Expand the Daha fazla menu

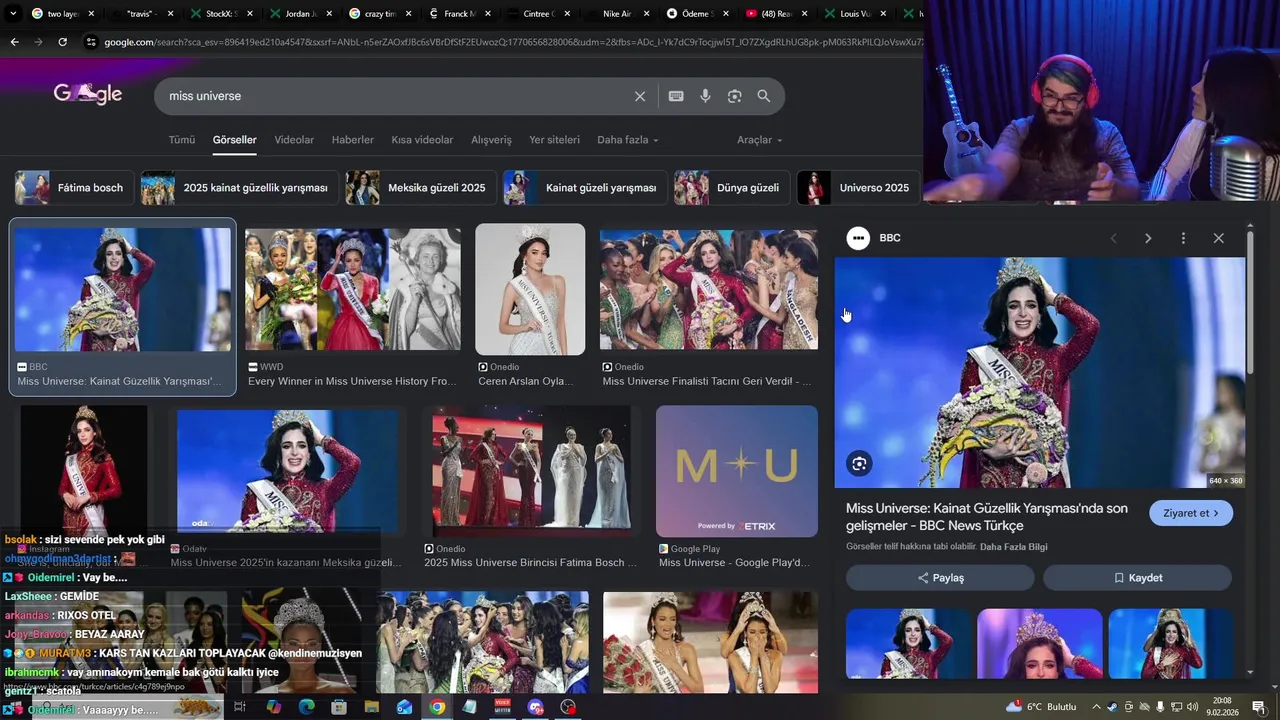click(x=628, y=140)
